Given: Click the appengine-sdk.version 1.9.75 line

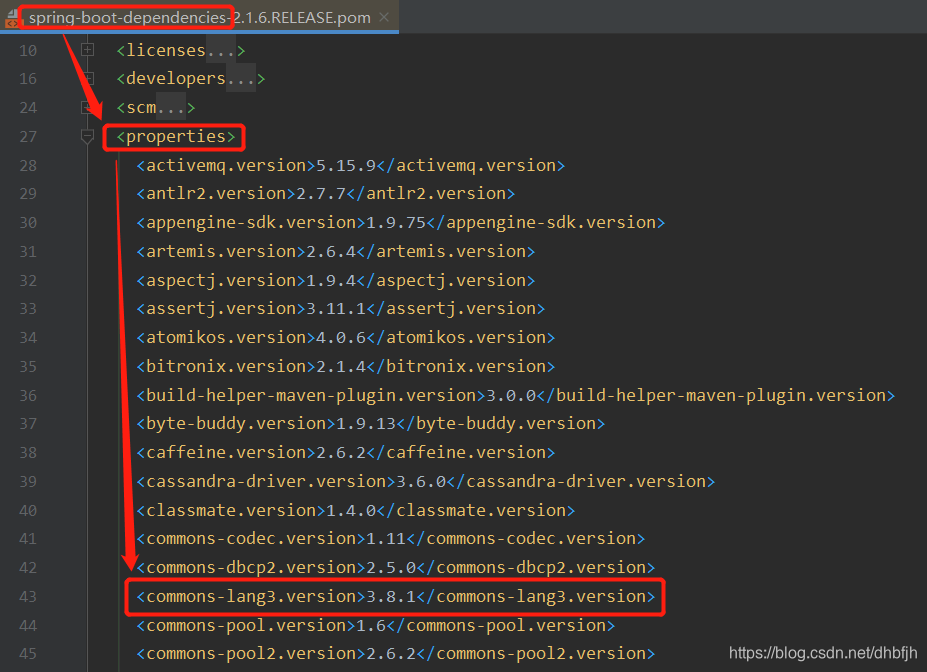Looking at the screenshot, I should click(401, 222).
